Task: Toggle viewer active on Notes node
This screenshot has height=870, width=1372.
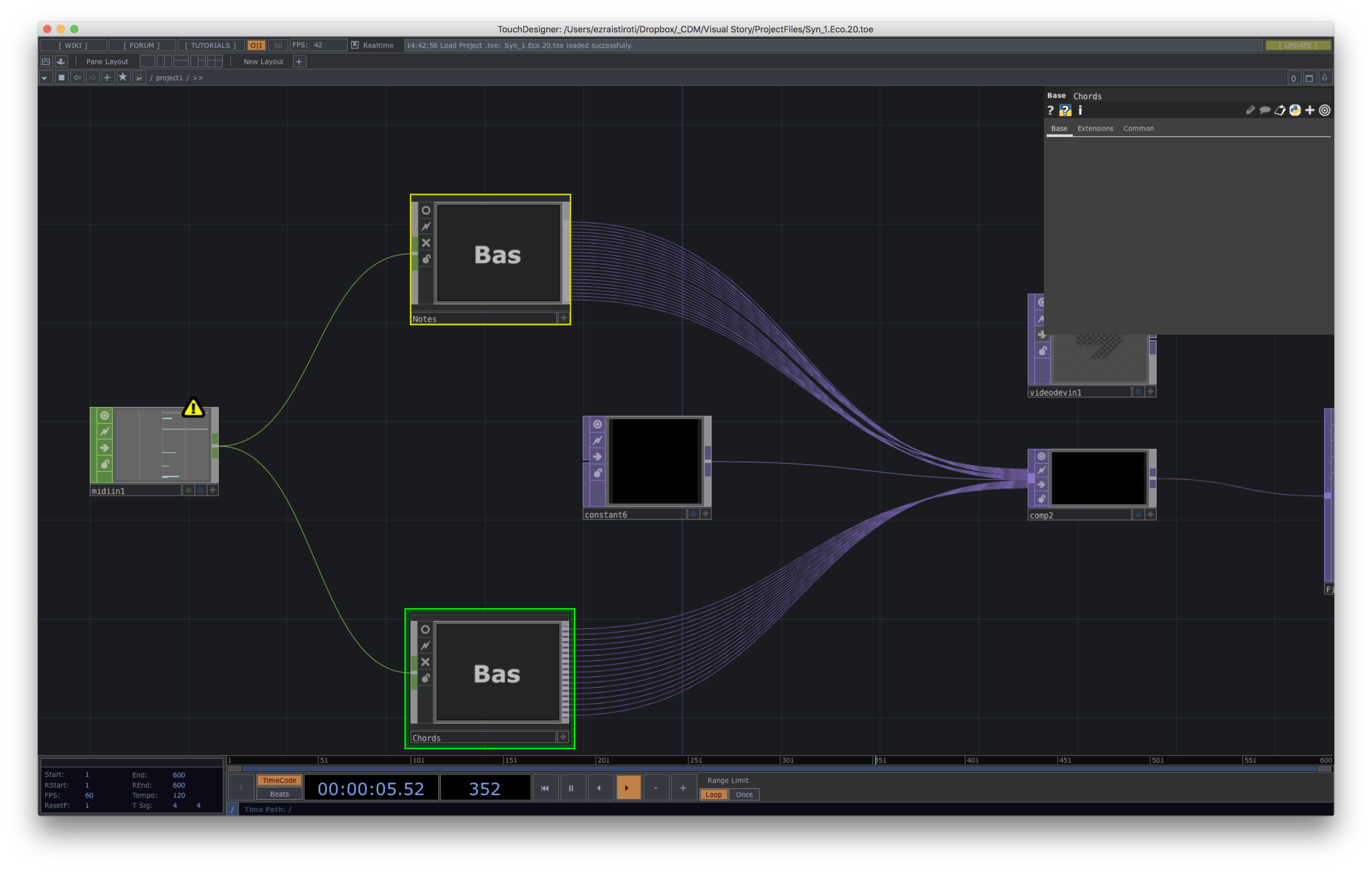Action: (426, 211)
